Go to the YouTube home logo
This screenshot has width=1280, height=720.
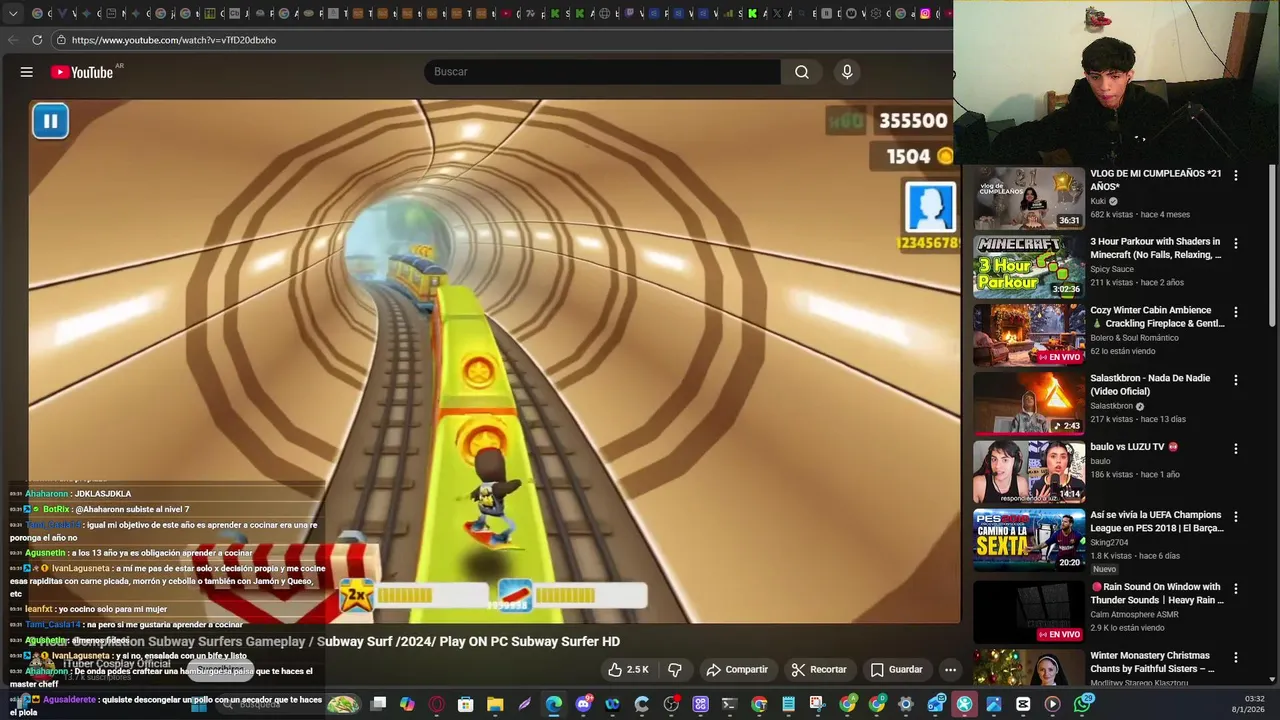pos(82,72)
